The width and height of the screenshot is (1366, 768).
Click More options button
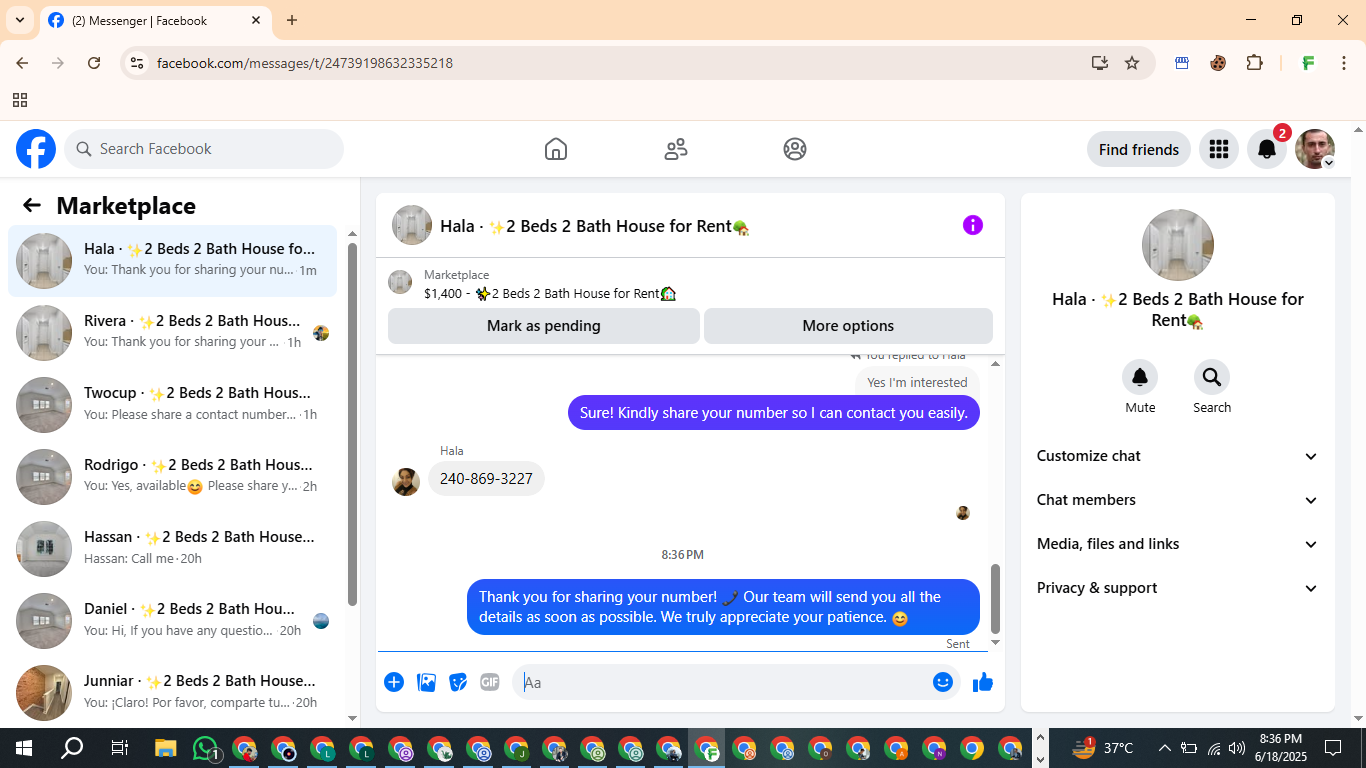(848, 326)
